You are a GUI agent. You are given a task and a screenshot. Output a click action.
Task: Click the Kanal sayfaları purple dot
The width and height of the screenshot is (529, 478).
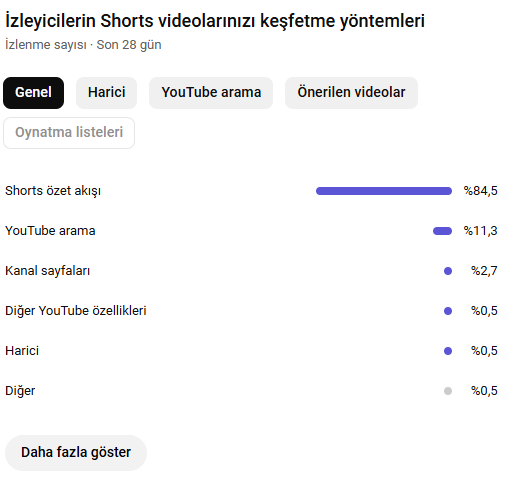click(x=448, y=271)
